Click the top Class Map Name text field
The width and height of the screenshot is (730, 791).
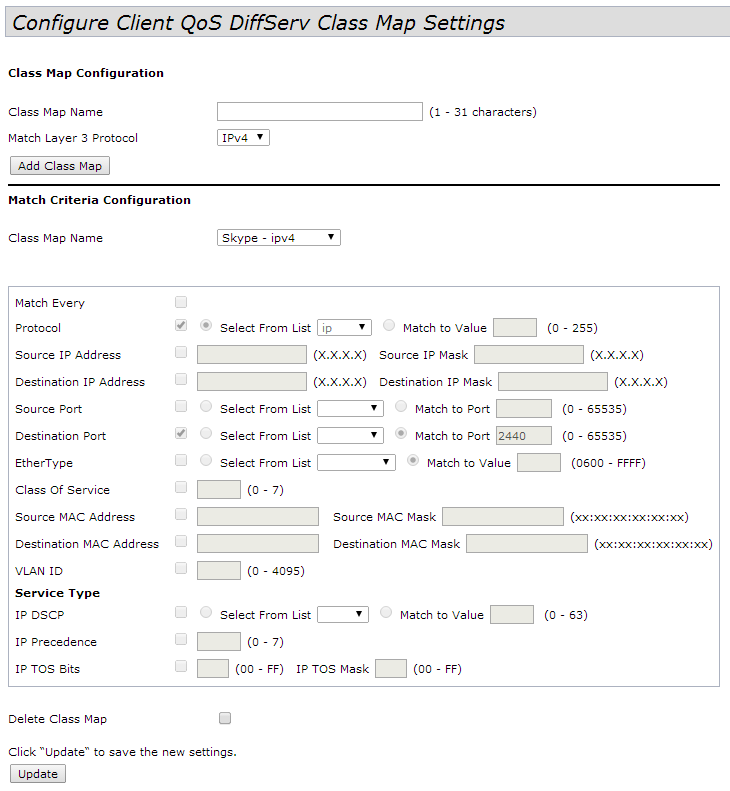point(320,112)
